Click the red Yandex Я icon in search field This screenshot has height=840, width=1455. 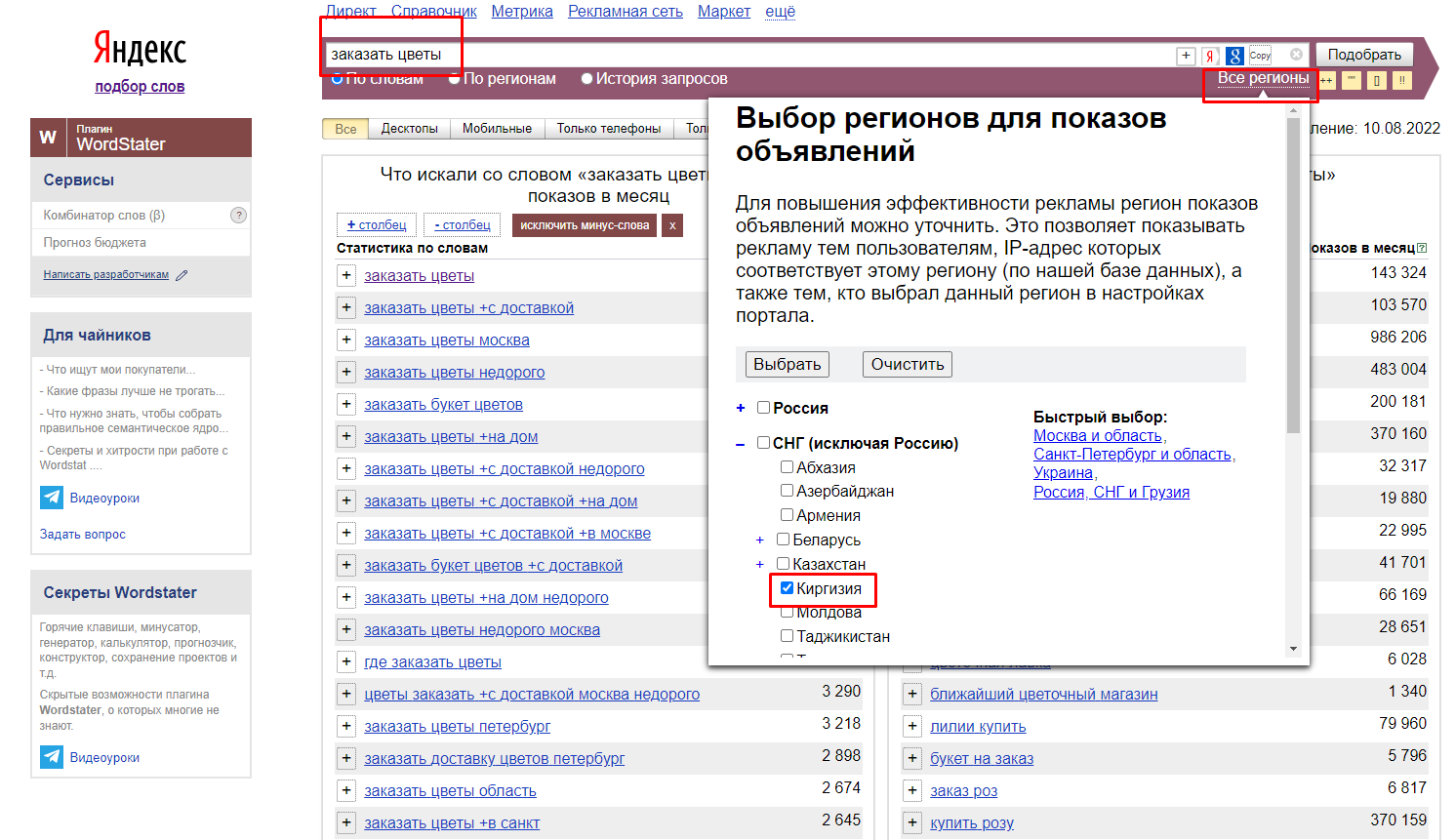[1210, 56]
